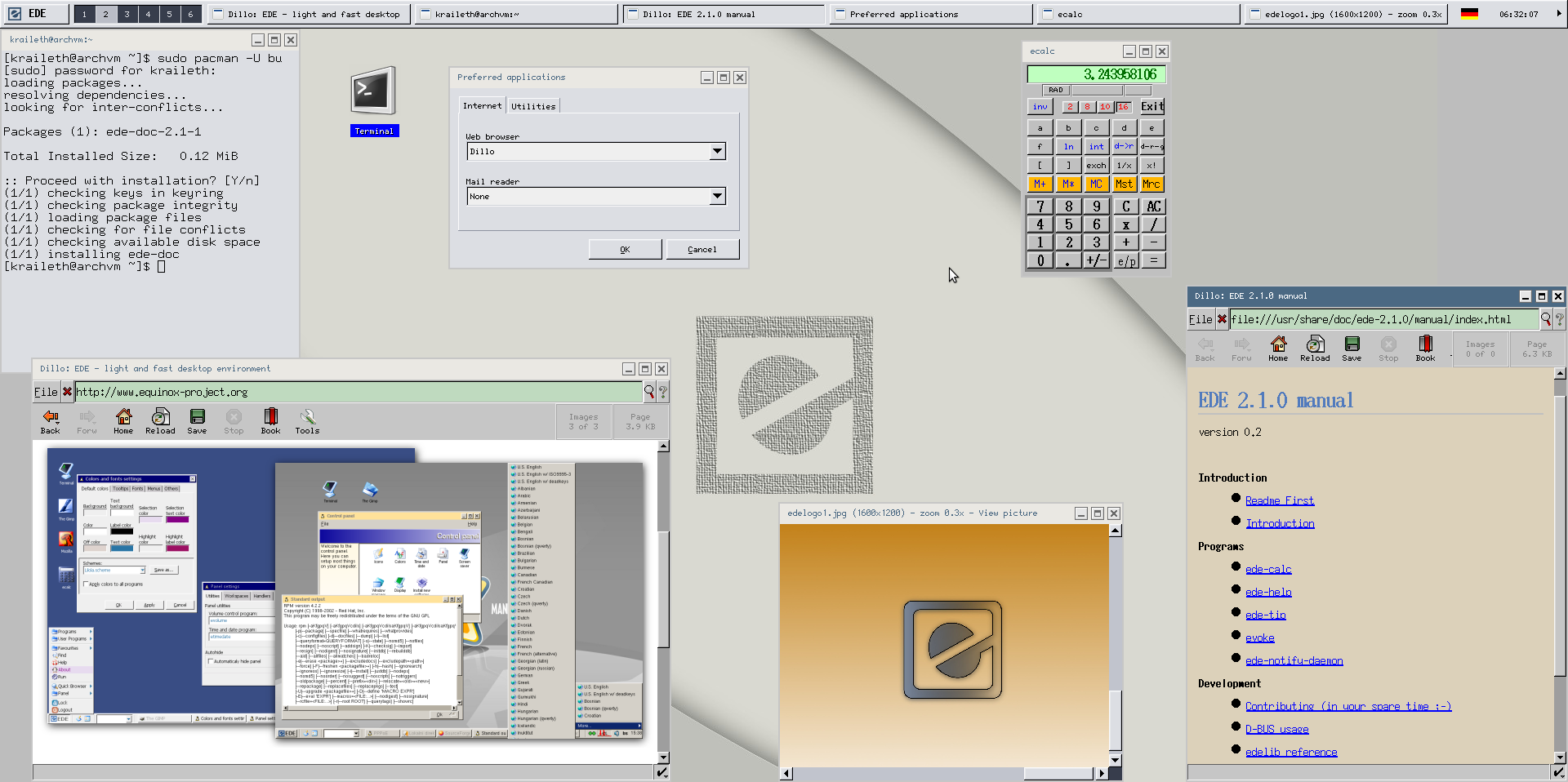This screenshot has width=1568, height=782.
Task: Open File menu in EDE manual Dillo window
Action: point(1200,319)
